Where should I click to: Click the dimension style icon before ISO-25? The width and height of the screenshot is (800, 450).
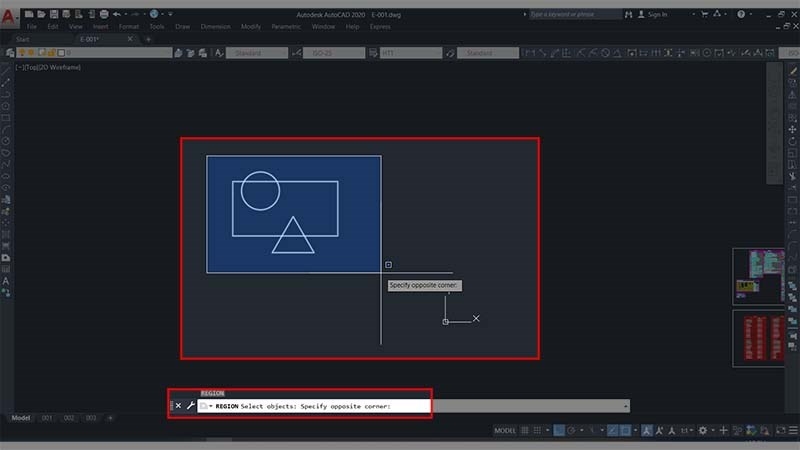(x=297, y=53)
